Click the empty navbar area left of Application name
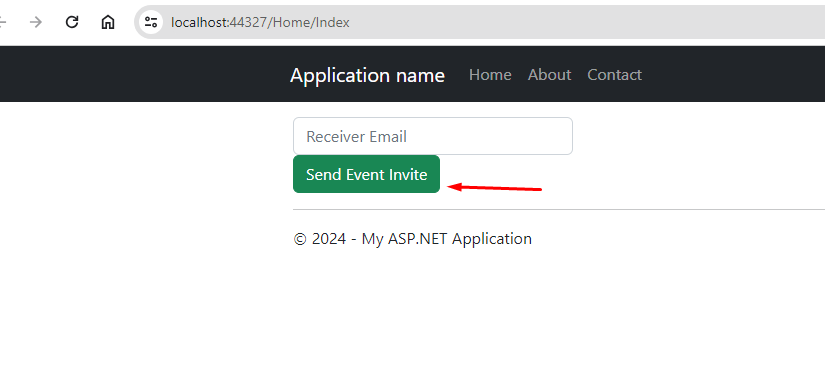 [x=142, y=74]
